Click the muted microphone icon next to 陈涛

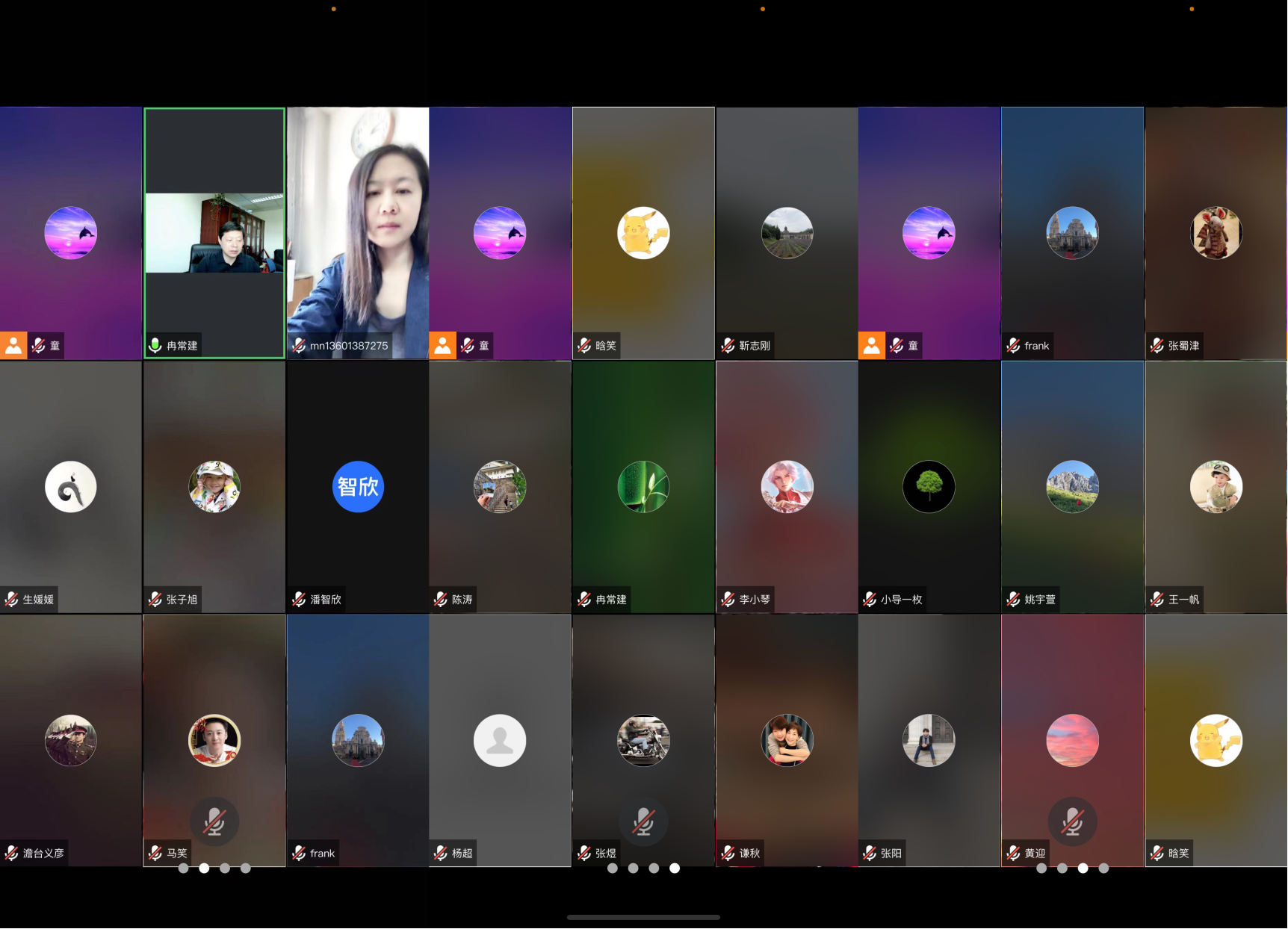(x=441, y=599)
